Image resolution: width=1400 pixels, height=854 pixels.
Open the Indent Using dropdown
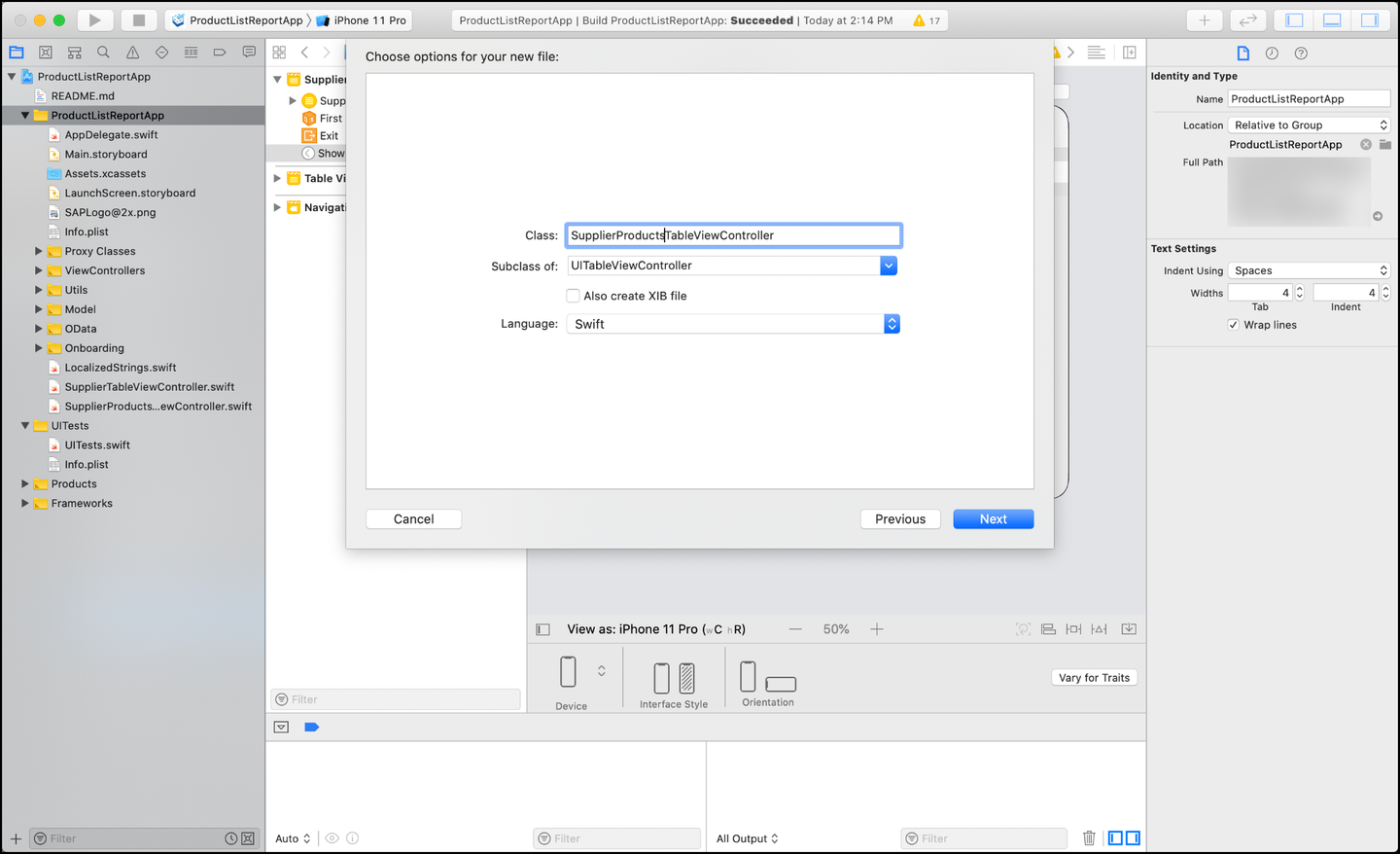[1309, 270]
